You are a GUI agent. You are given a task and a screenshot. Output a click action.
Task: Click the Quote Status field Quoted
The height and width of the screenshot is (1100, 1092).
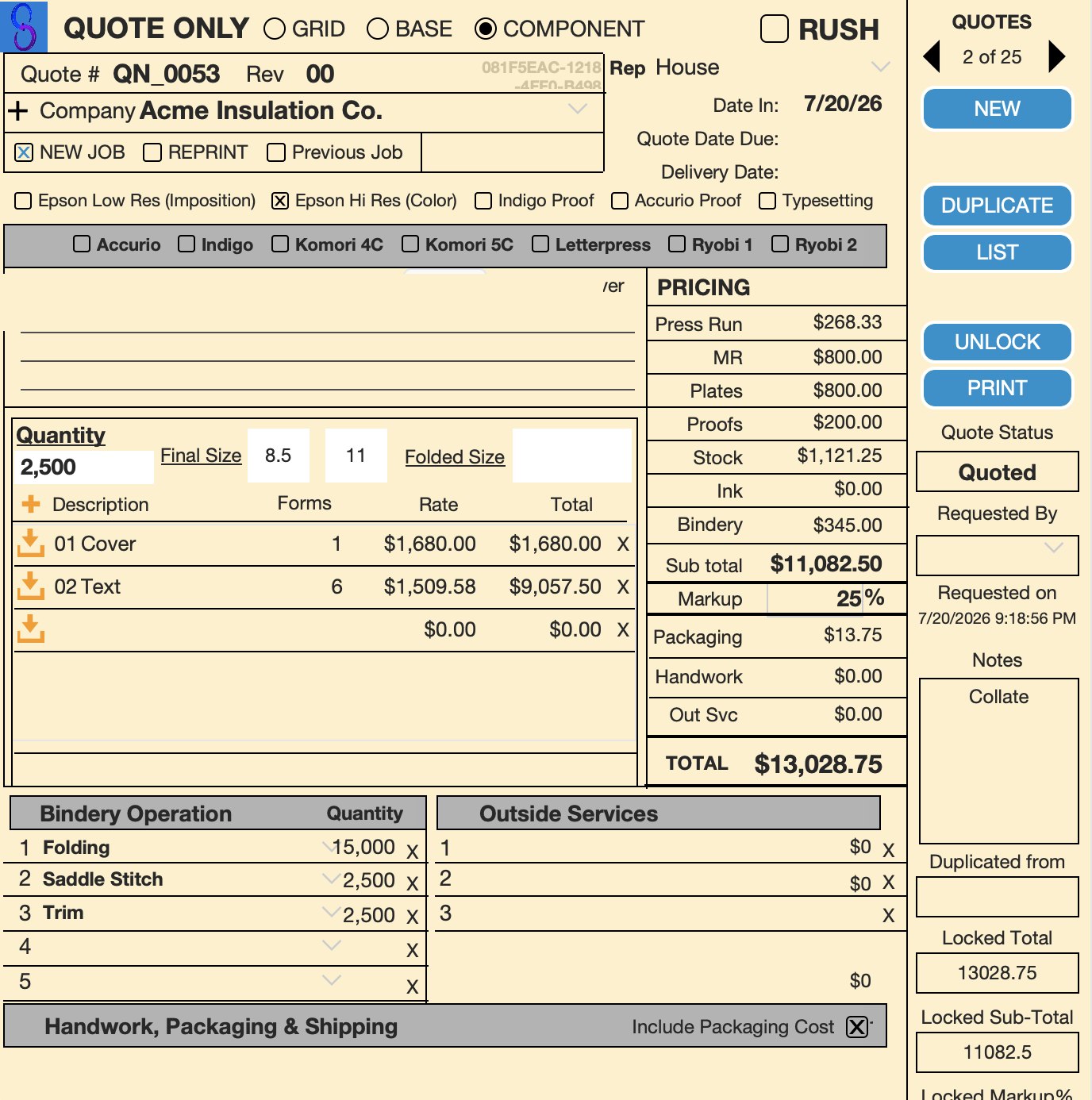[997, 472]
